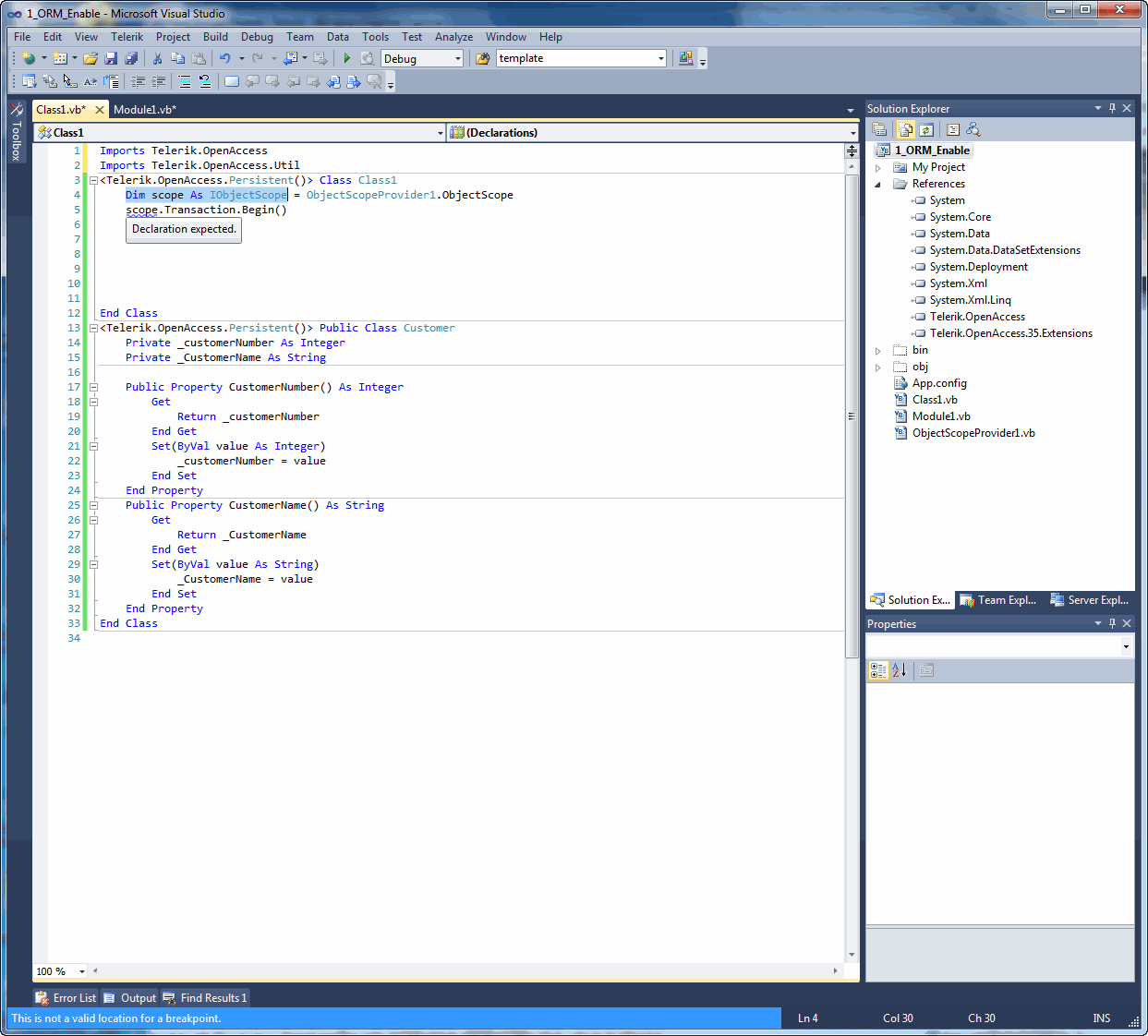Expand the My Project tree node
The width and height of the screenshot is (1148, 1036).
tap(878, 168)
